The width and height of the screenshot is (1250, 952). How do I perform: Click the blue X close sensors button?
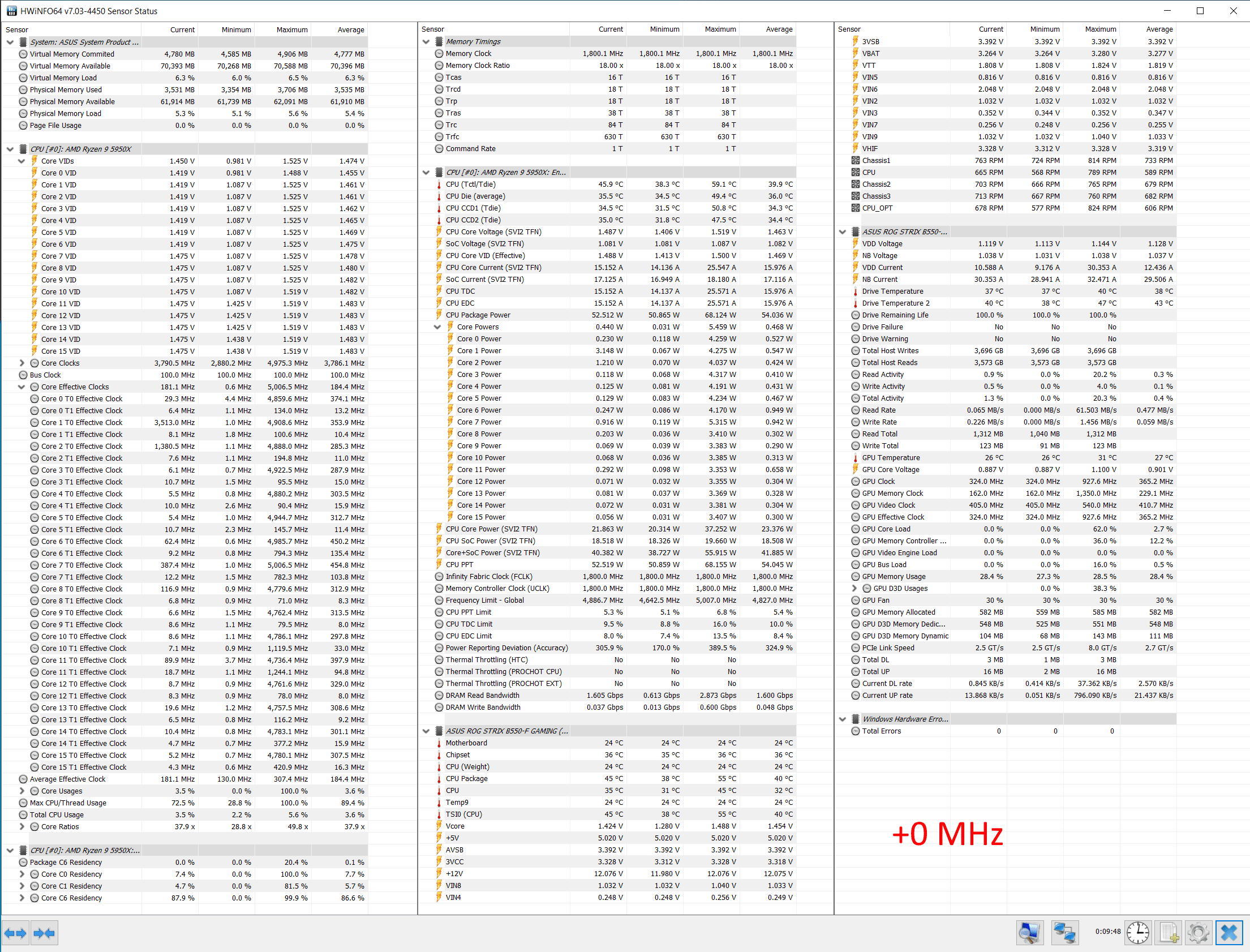pyautogui.click(x=1229, y=933)
